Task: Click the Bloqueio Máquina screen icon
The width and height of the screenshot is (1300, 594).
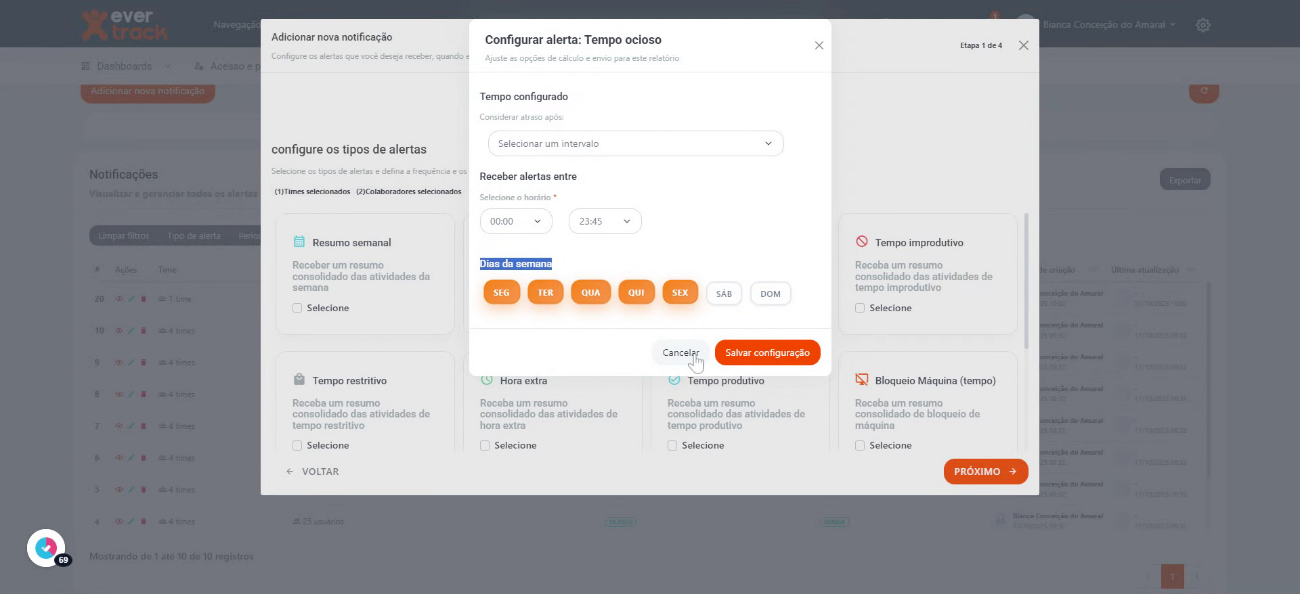Action: click(862, 380)
